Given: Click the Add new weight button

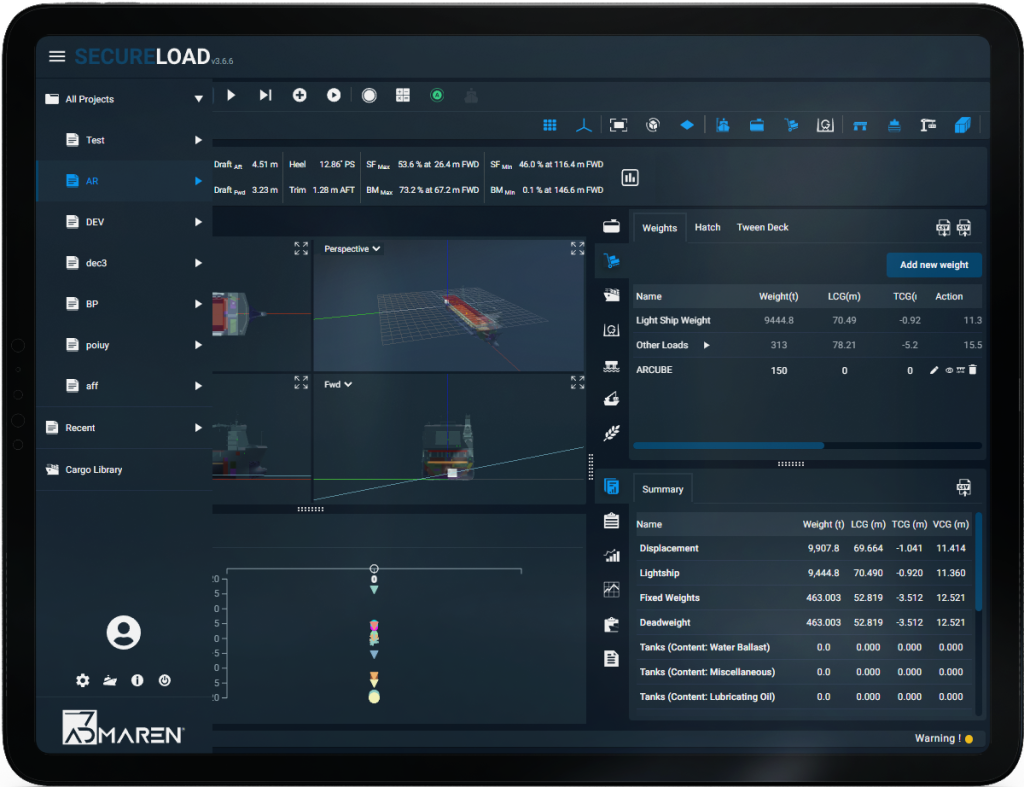Looking at the screenshot, I should (933, 264).
